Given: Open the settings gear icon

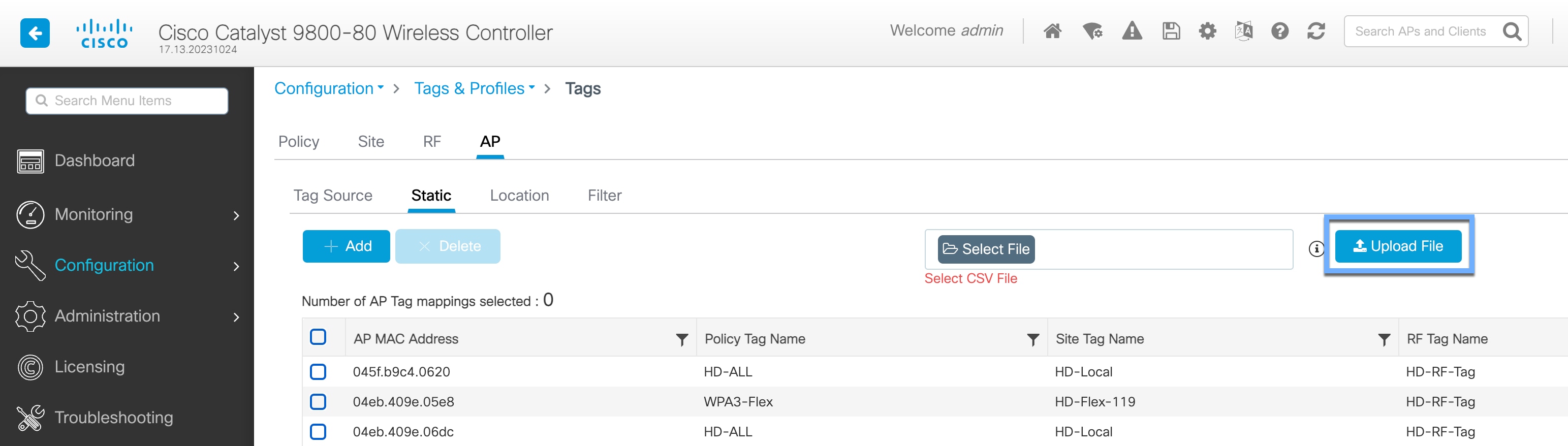Looking at the screenshot, I should 1207,31.
